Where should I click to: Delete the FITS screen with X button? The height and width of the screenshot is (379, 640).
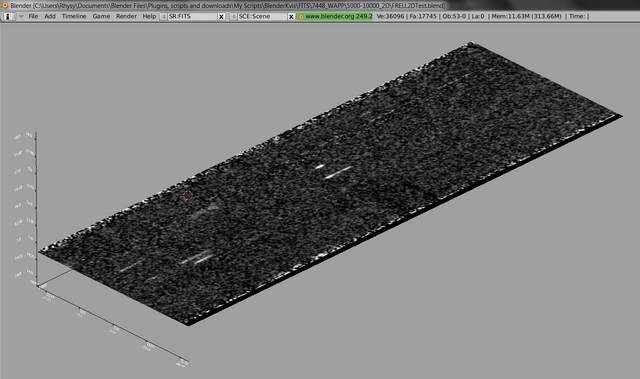pyautogui.click(x=221, y=17)
